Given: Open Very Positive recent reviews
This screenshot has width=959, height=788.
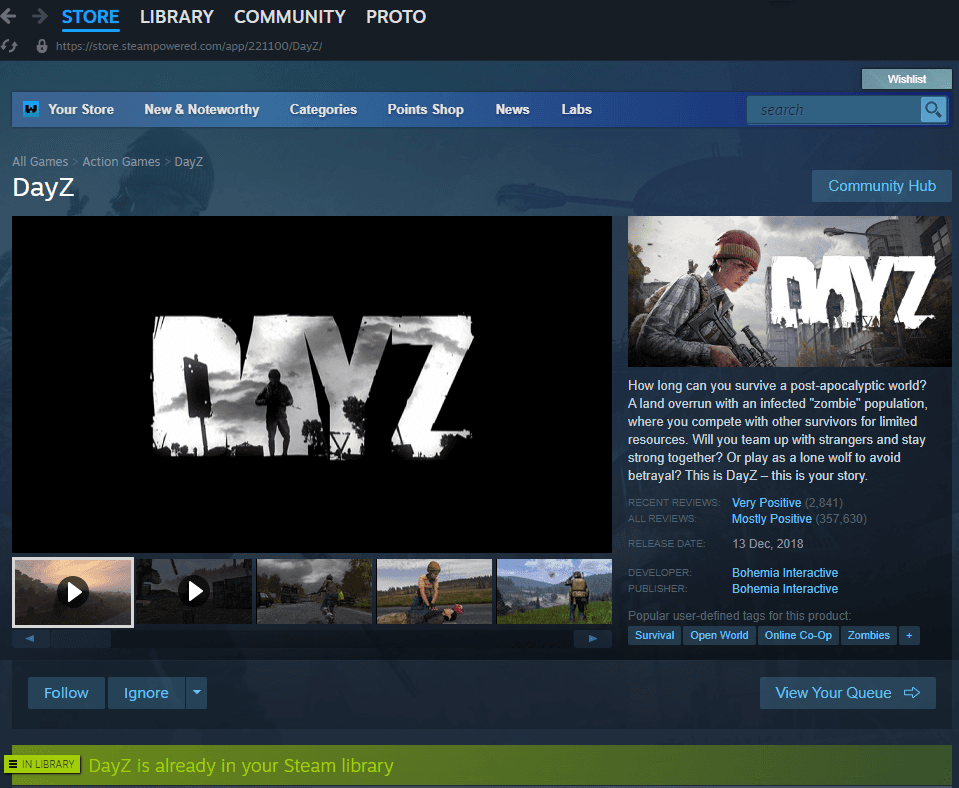Looking at the screenshot, I should 766,503.
